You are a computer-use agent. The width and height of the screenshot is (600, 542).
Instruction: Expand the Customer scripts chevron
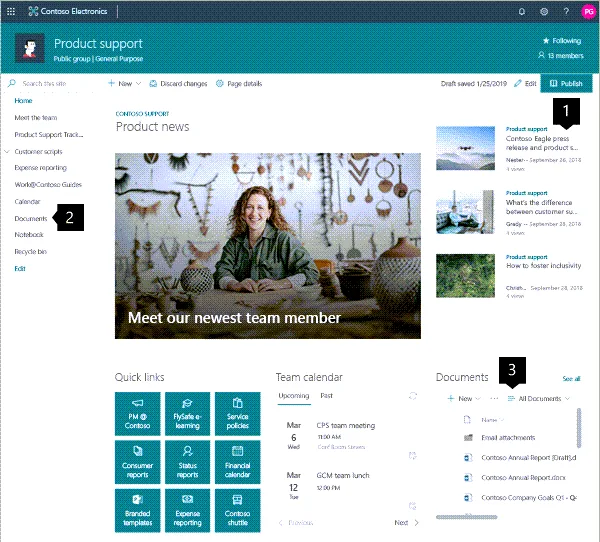(7, 152)
